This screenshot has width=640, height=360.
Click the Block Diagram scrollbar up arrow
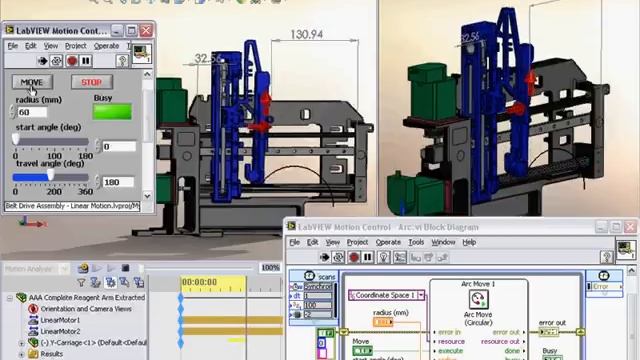(631, 271)
